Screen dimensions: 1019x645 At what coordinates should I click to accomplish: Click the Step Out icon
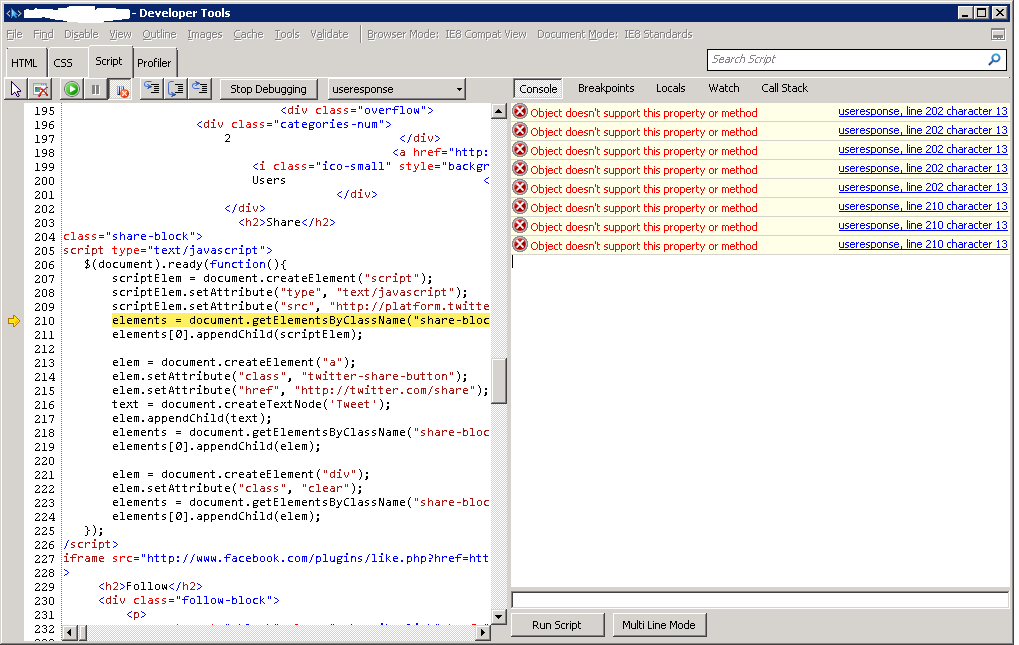(200, 89)
